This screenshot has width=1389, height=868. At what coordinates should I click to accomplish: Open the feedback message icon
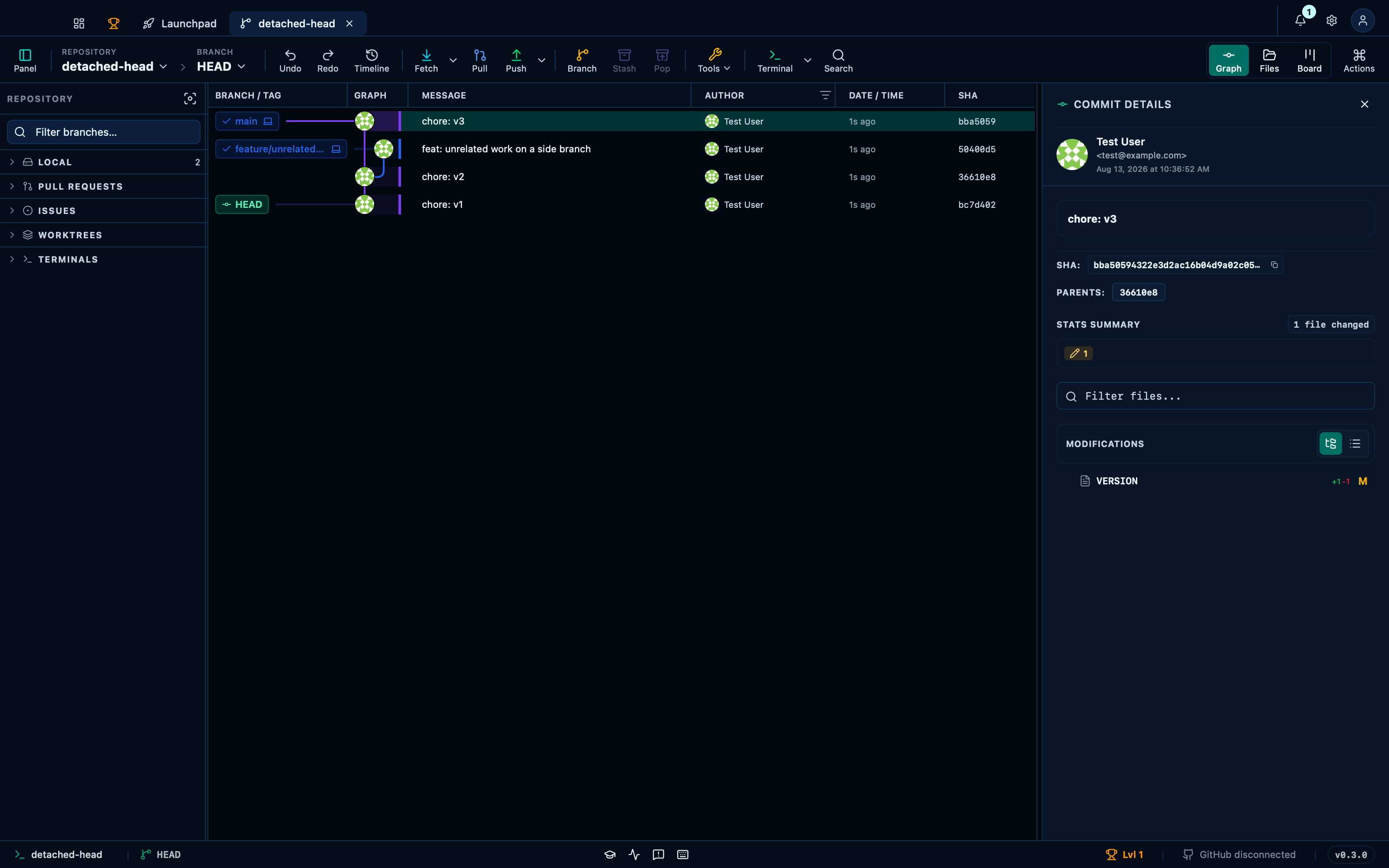(x=658, y=855)
